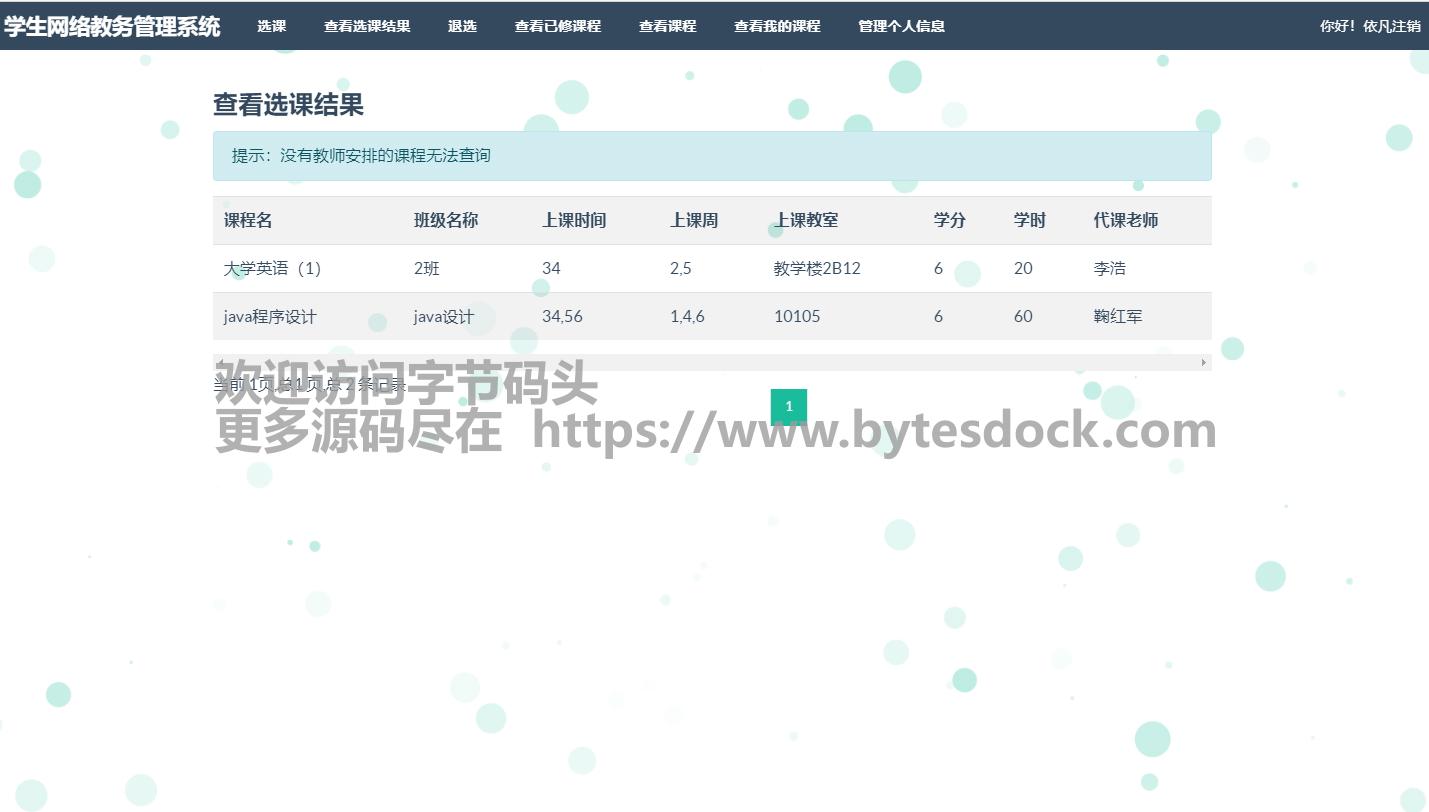
Task: Click the blue hint alert box
Action: point(712,156)
